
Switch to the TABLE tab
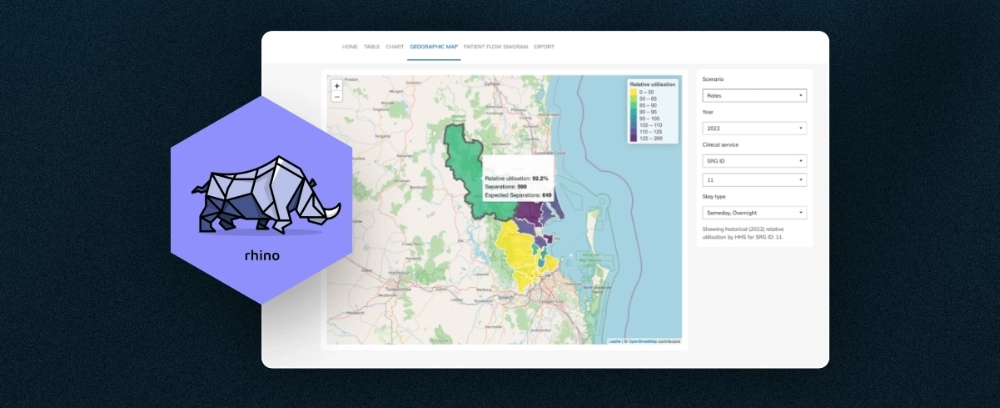coord(372,47)
